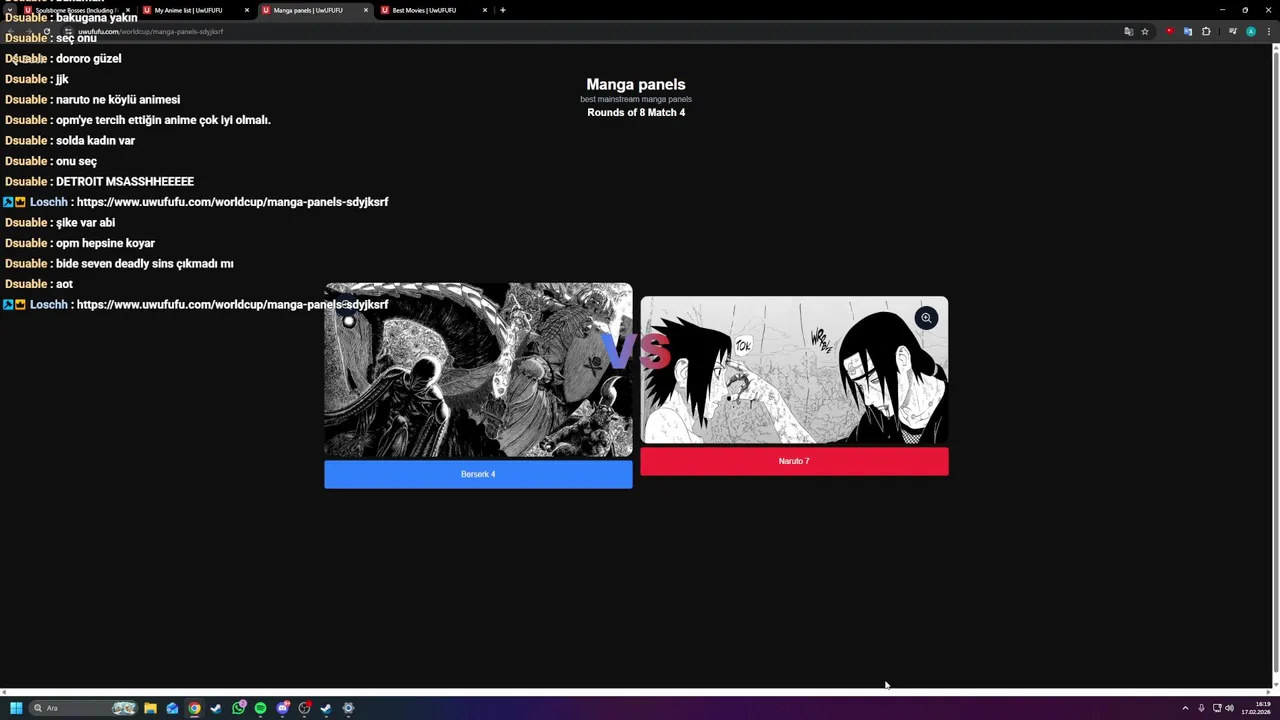This screenshot has height=720, width=1280.
Task: Vote for Naruto 7 red button
Action: coord(794,461)
